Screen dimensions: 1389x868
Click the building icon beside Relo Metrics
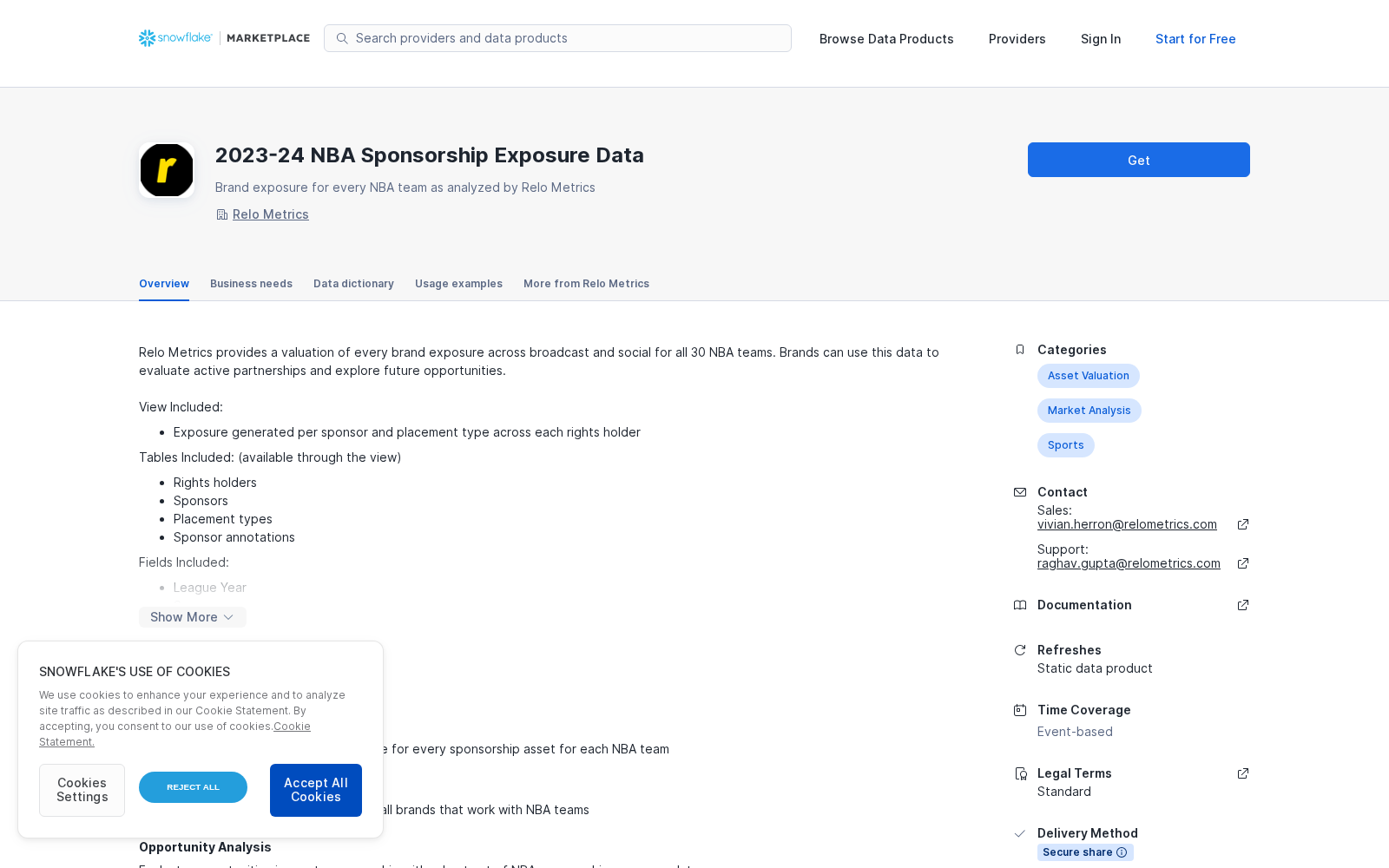point(221,214)
